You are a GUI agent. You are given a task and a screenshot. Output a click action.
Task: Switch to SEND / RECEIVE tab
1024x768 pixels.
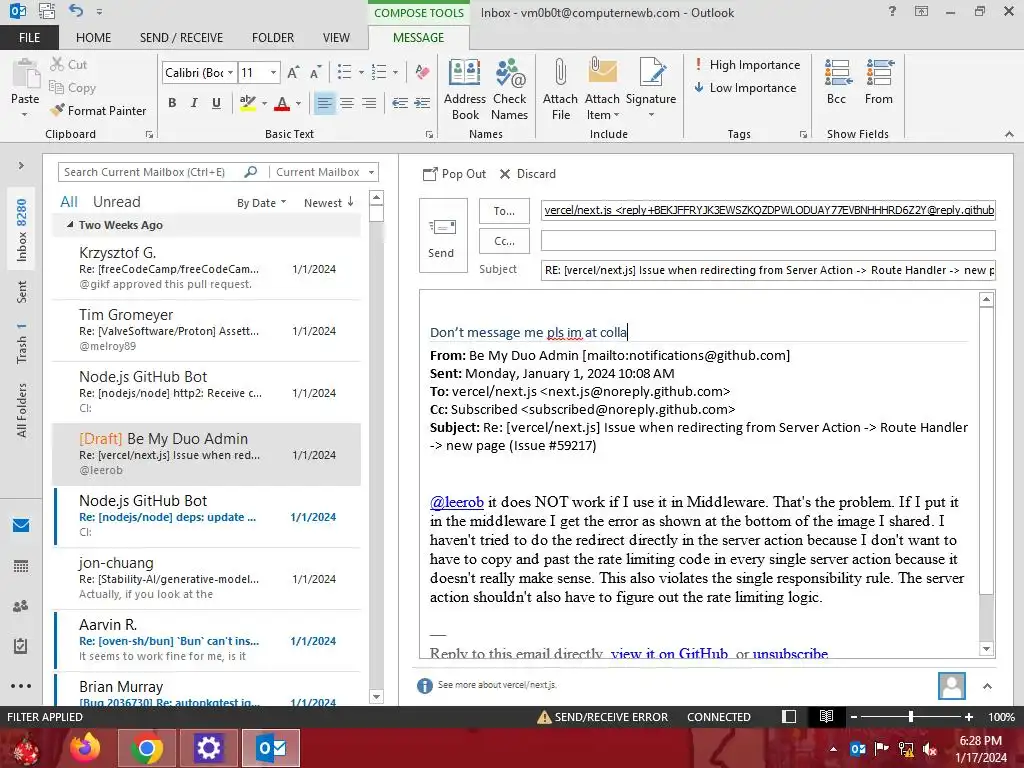(x=181, y=38)
